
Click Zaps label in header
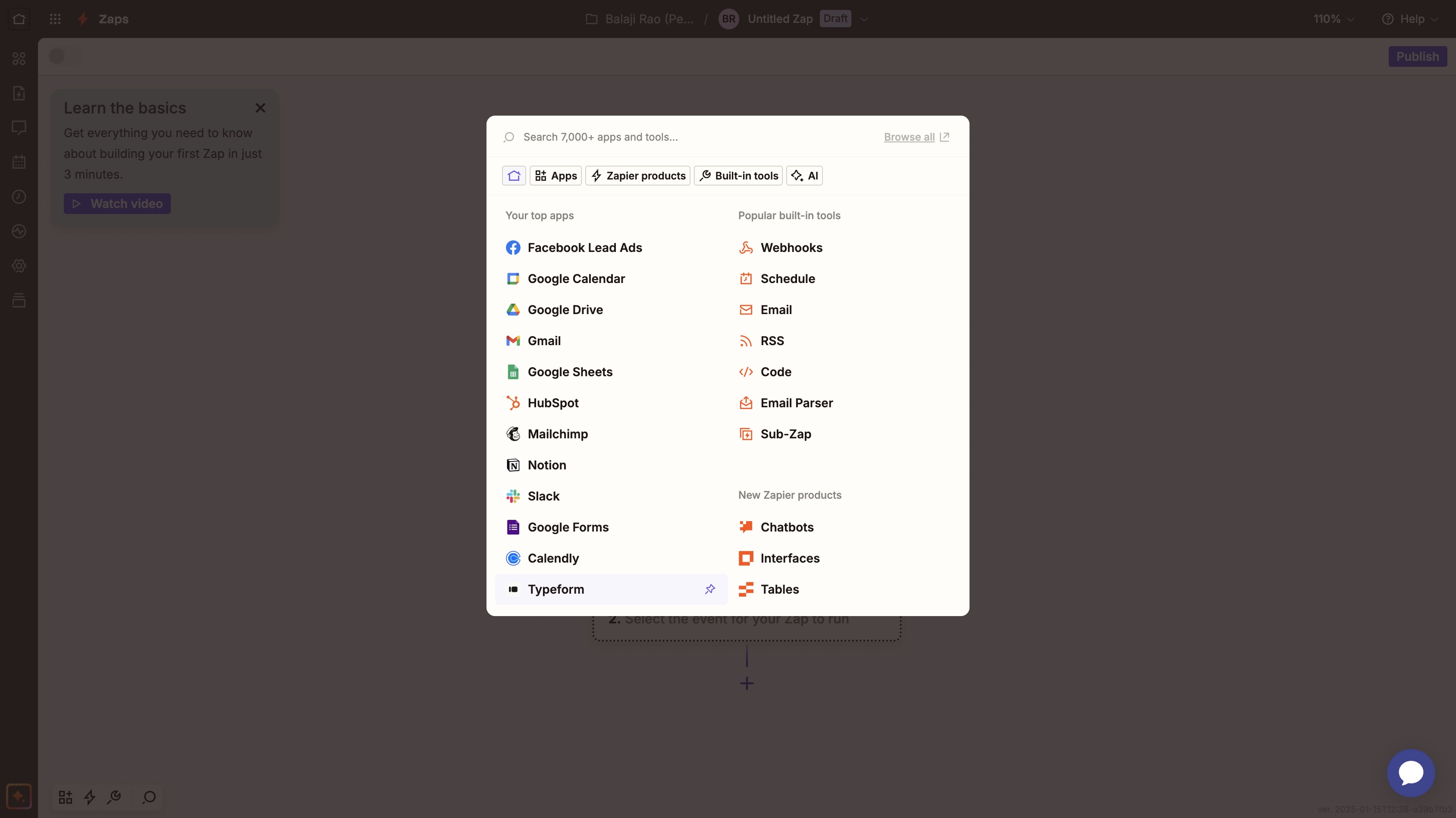tap(113, 19)
